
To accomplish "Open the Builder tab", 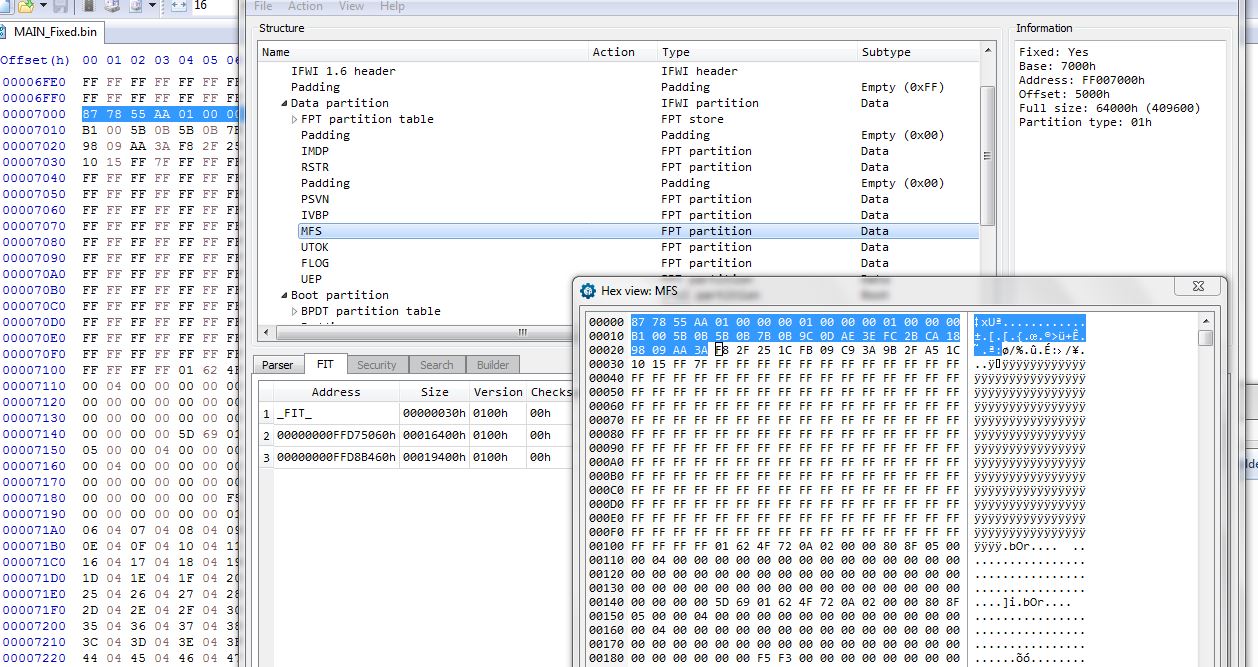I will point(492,365).
